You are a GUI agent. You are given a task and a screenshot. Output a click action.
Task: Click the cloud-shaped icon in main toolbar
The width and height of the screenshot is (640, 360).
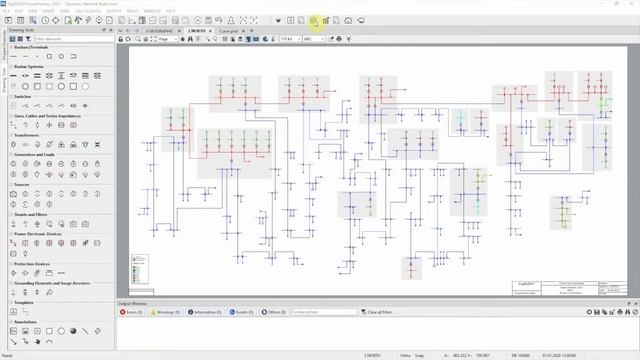tap(348, 20)
